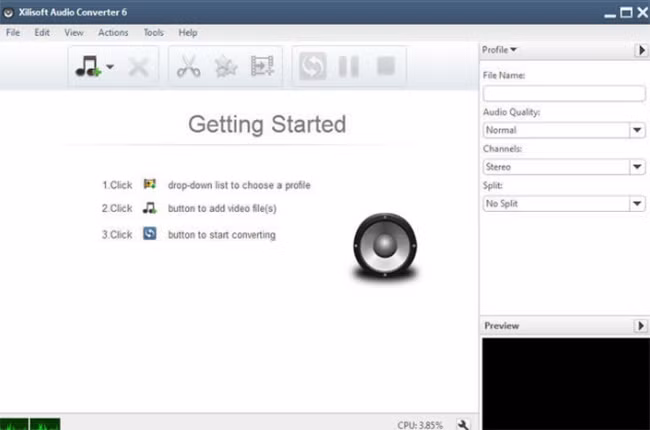This screenshot has width=650, height=430.
Task: Open the Split dropdown
Action: tap(637, 204)
